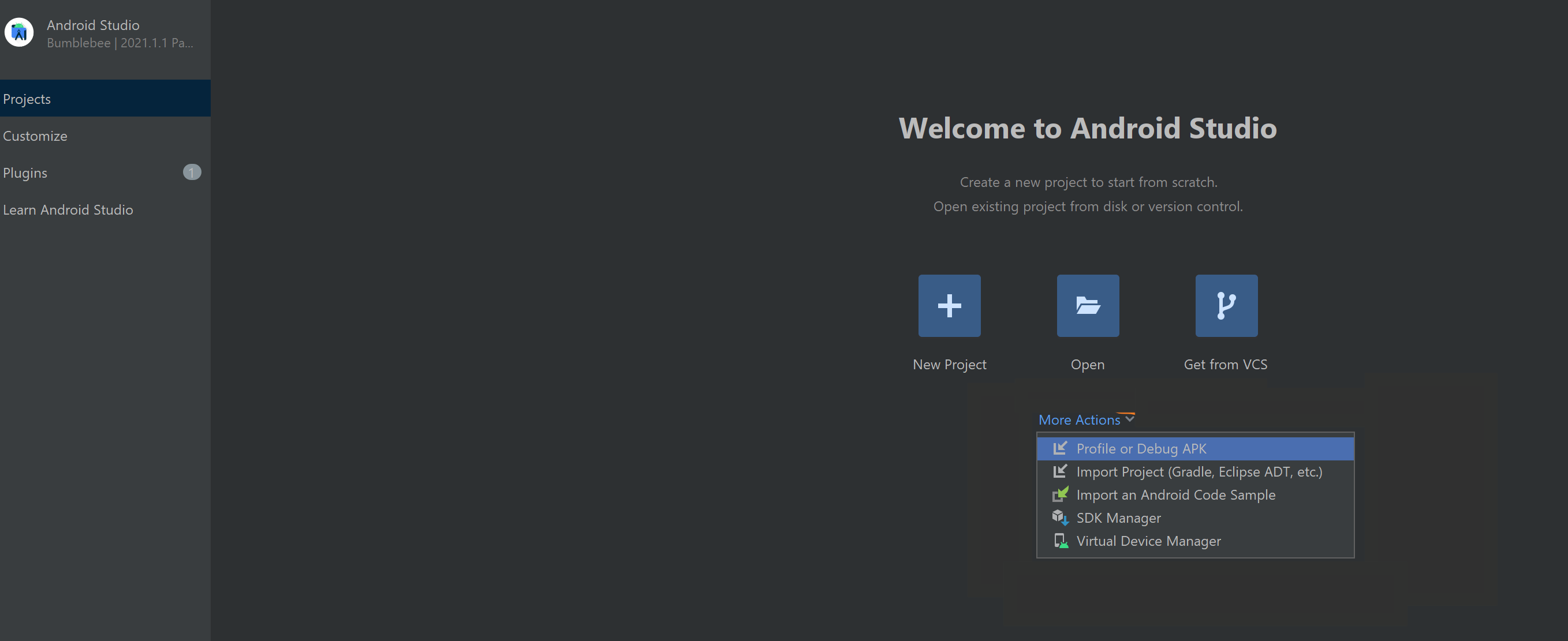The width and height of the screenshot is (1568, 641).
Task: Click the Virtual Device Manager icon
Action: click(x=1061, y=541)
